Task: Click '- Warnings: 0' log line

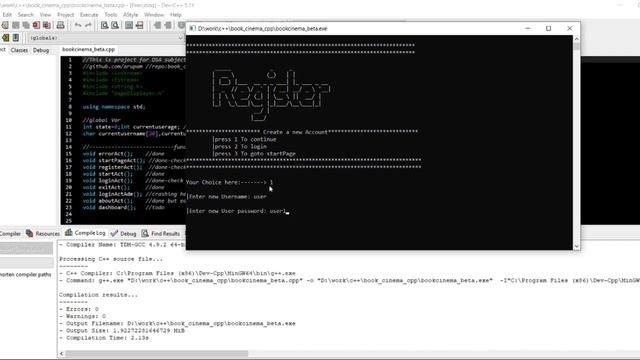Action: [82, 316]
